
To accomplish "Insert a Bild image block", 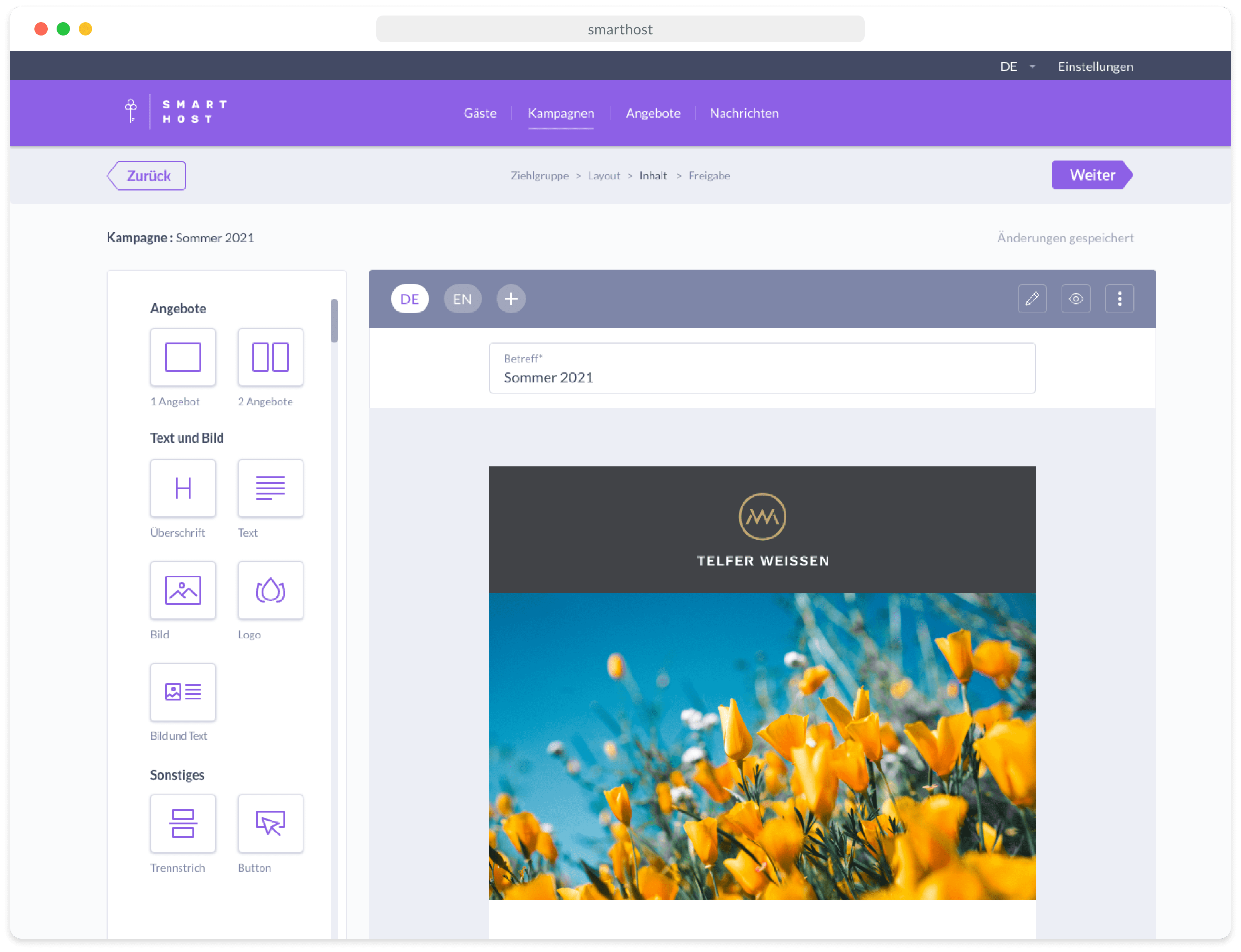I will pyautogui.click(x=182, y=590).
